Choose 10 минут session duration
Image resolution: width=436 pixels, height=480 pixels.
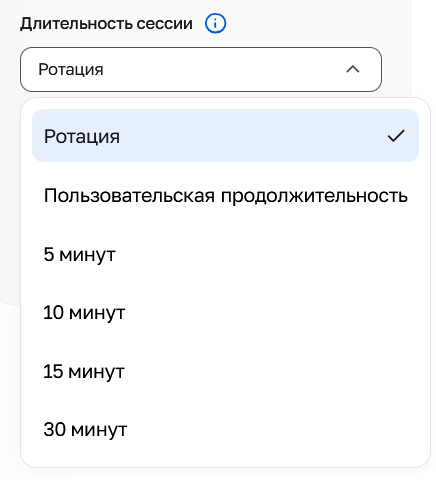pyautogui.click(x=225, y=313)
